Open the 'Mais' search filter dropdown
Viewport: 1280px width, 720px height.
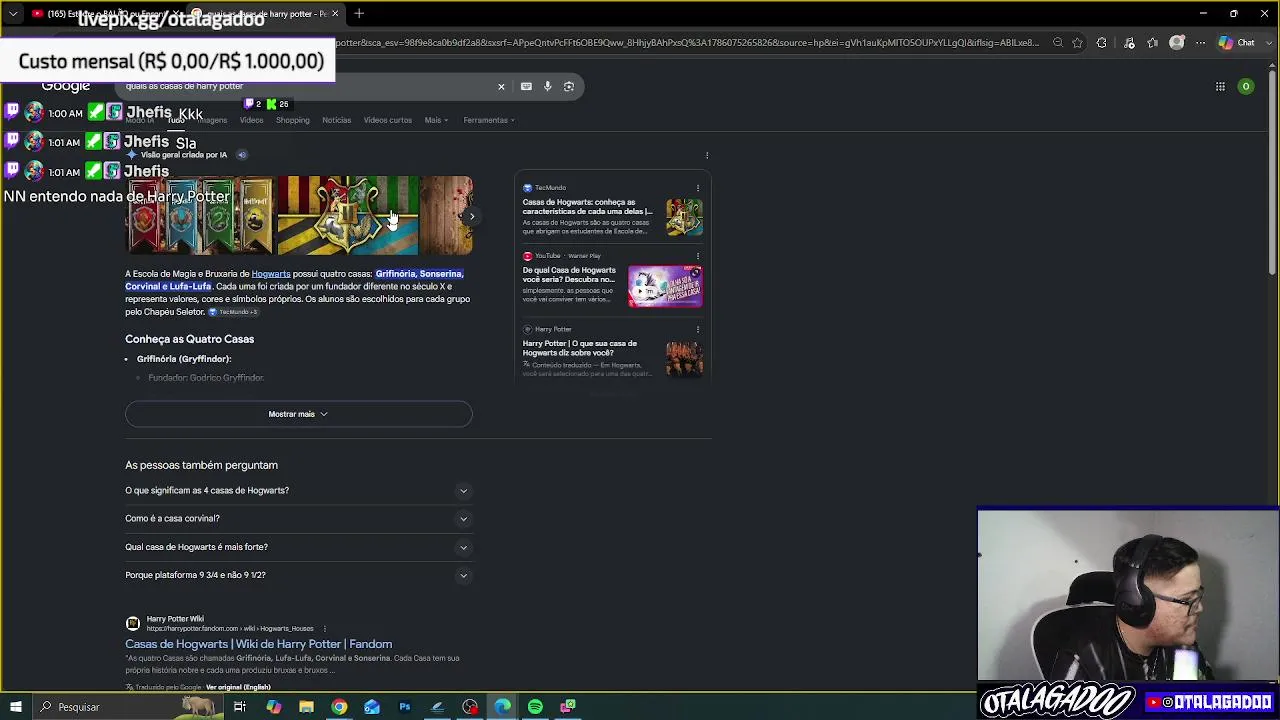pyautogui.click(x=436, y=120)
